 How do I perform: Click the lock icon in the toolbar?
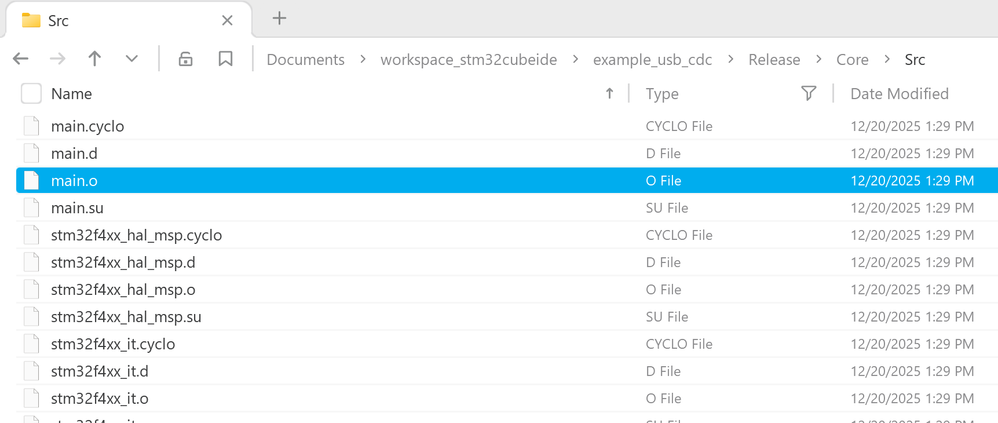pyautogui.click(x=186, y=59)
